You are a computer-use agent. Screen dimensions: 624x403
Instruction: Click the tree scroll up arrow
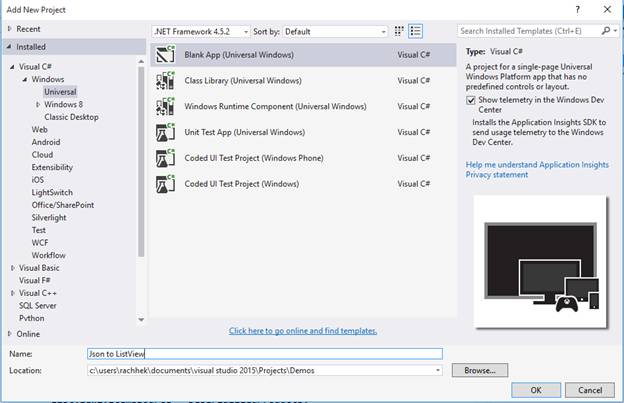pyautogui.click(x=141, y=61)
